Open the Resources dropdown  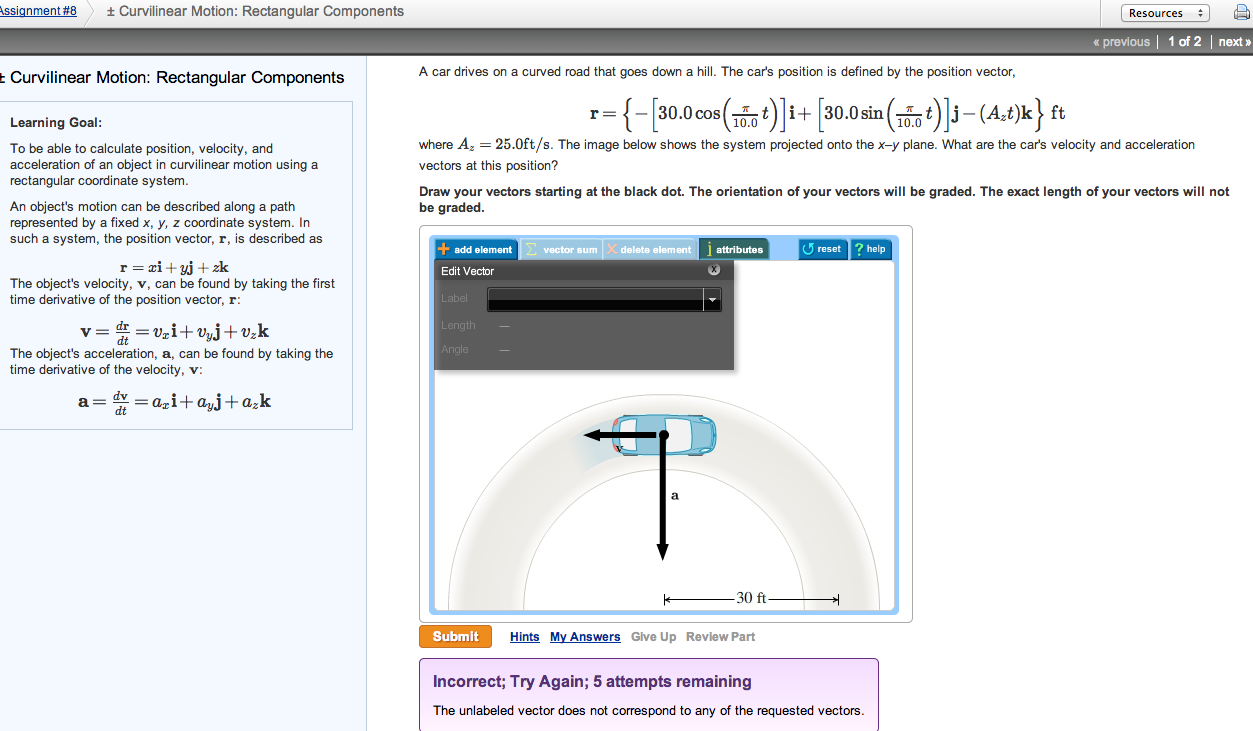(x=1165, y=12)
